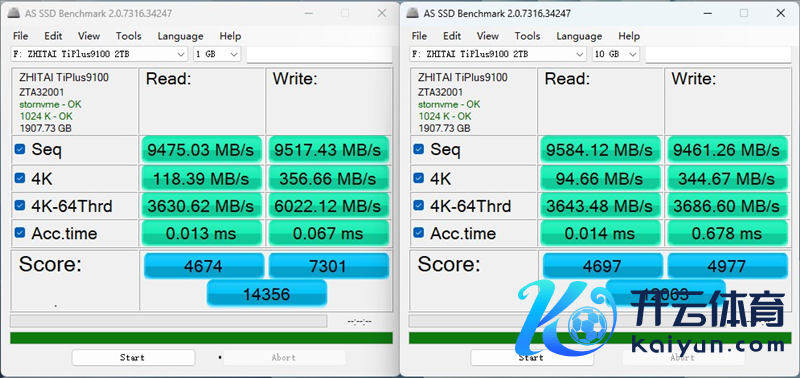Open Tools menu in right window
This screenshot has height=378, width=800.
click(x=528, y=36)
